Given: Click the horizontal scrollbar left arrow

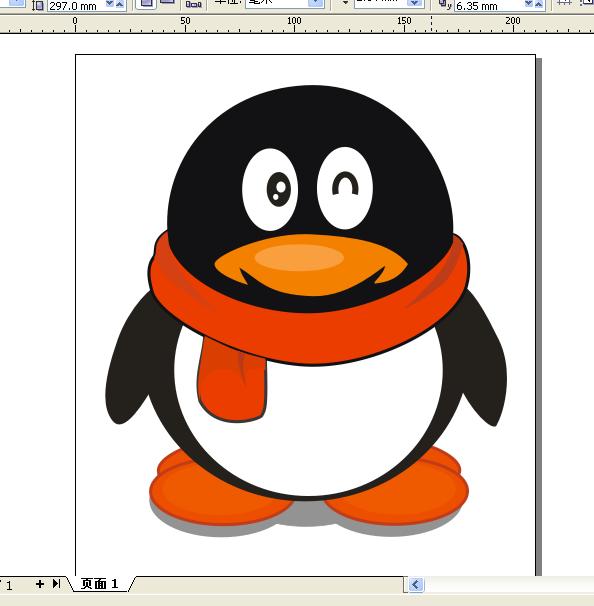Looking at the screenshot, I should pos(416,584).
